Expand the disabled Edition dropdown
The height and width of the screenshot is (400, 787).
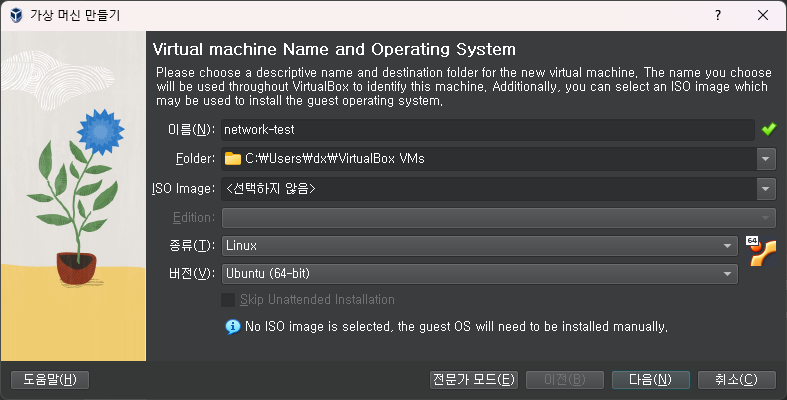coord(499,218)
